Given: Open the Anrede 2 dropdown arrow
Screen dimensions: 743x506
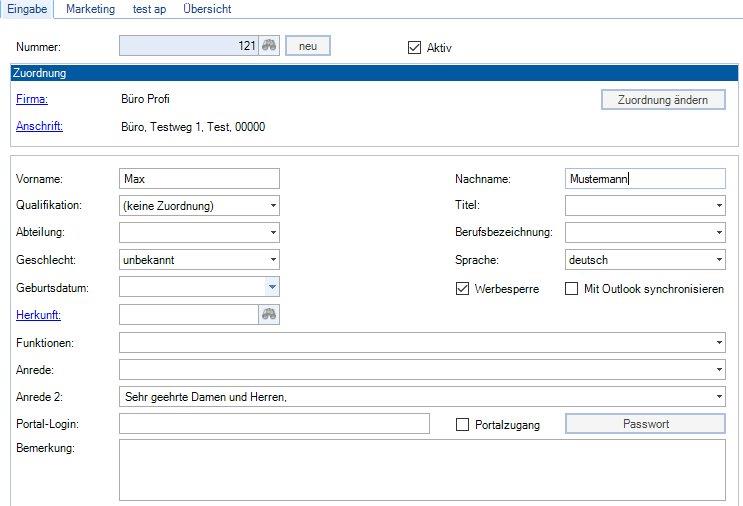Looking at the screenshot, I should tap(719, 397).
